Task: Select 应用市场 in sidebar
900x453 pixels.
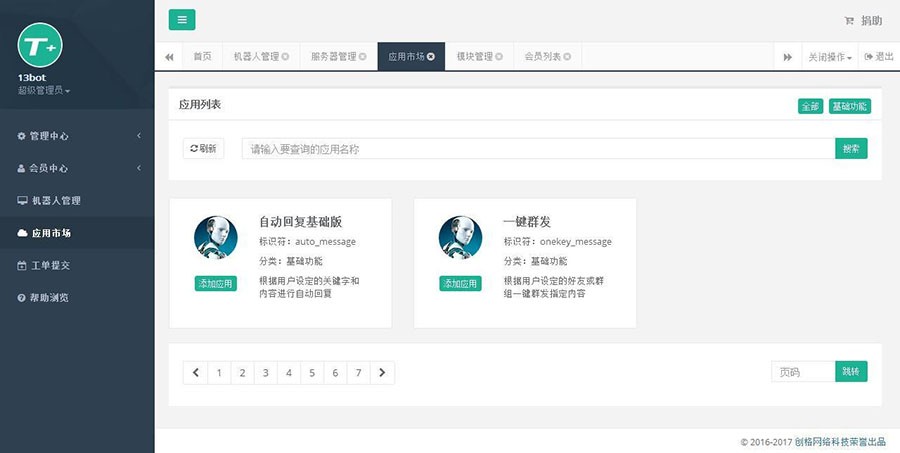Action: (x=77, y=233)
